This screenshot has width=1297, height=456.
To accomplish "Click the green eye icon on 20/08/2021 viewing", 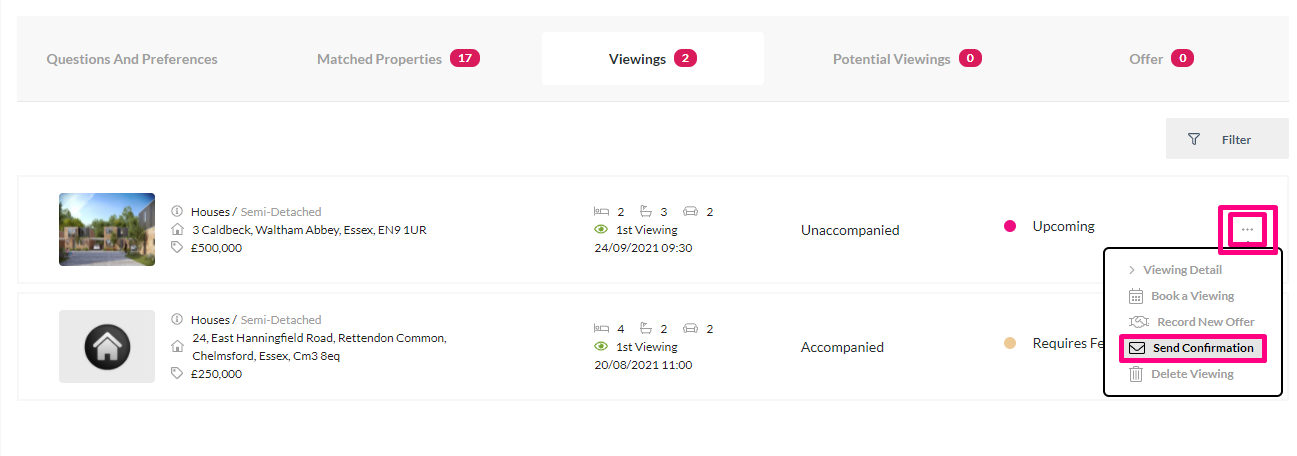I will pyautogui.click(x=601, y=347).
